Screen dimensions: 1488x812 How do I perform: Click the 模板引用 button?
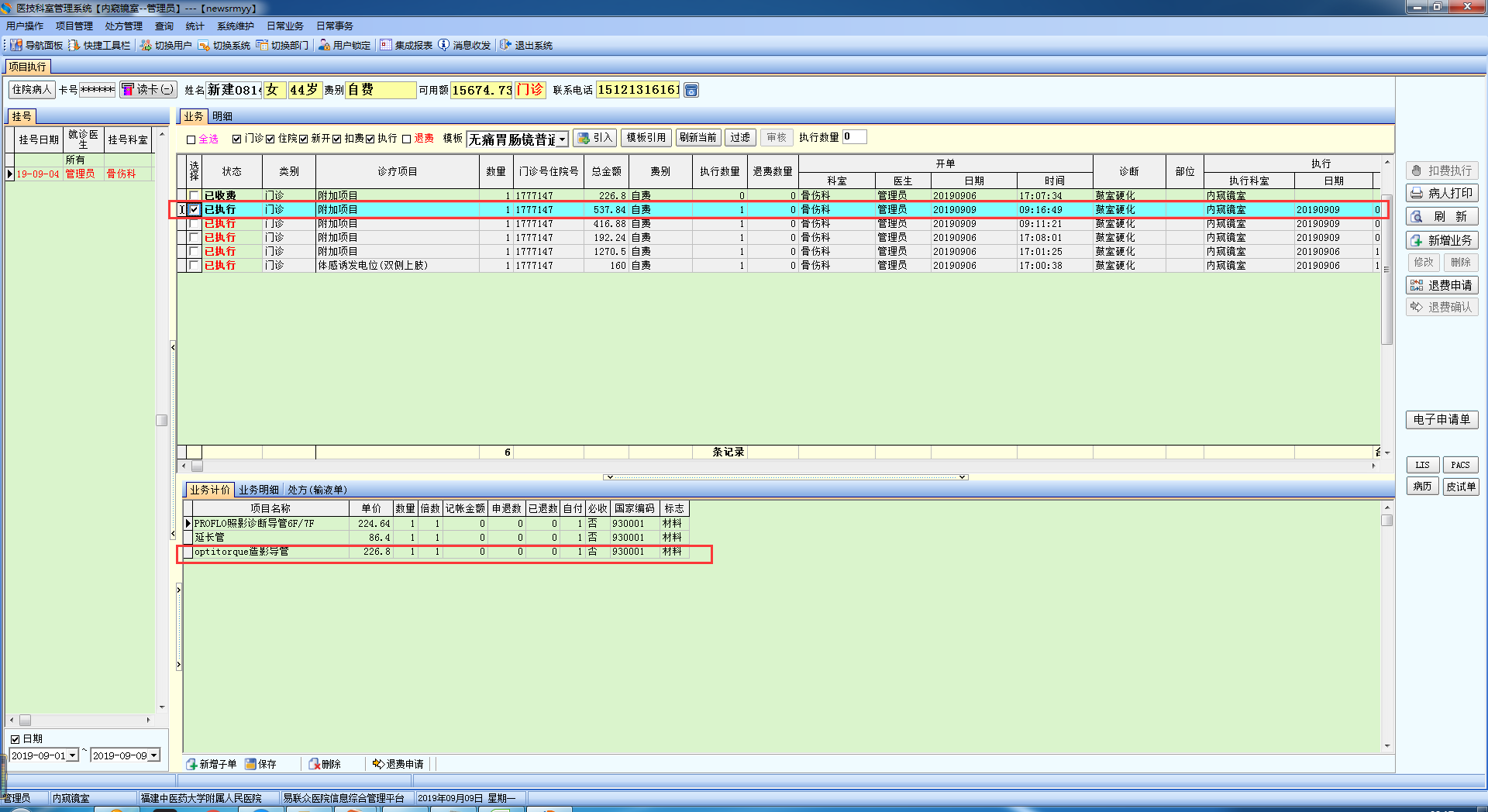click(x=646, y=138)
